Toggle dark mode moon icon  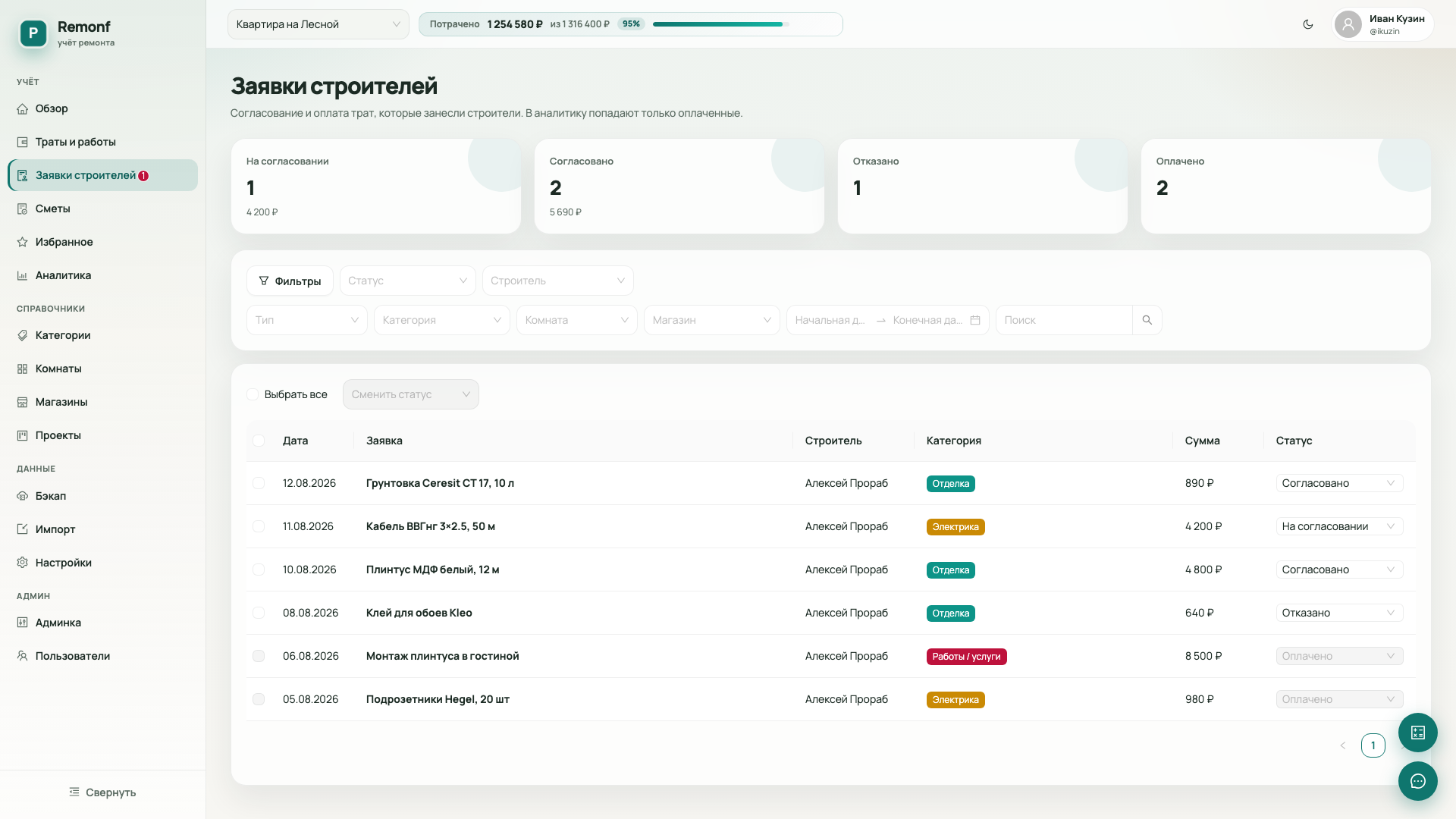click(x=1308, y=24)
